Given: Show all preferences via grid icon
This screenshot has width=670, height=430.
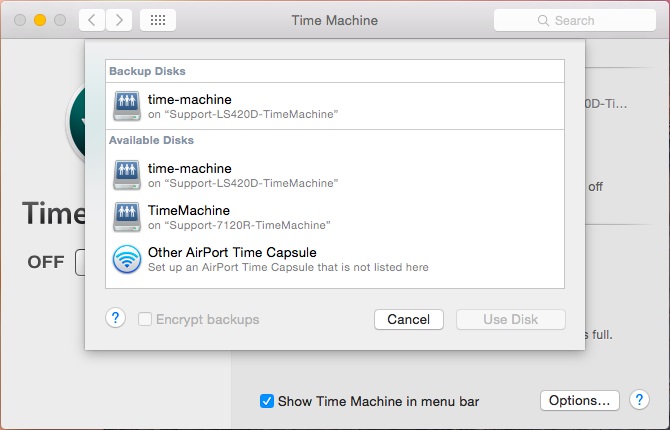Looking at the screenshot, I should pos(158,20).
